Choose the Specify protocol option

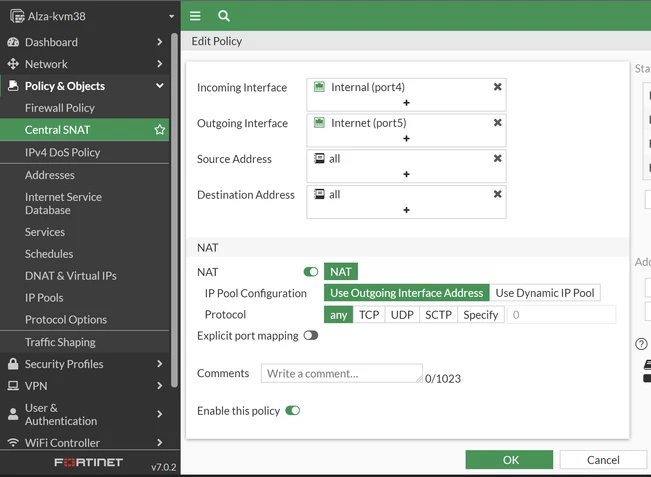click(x=481, y=315)
